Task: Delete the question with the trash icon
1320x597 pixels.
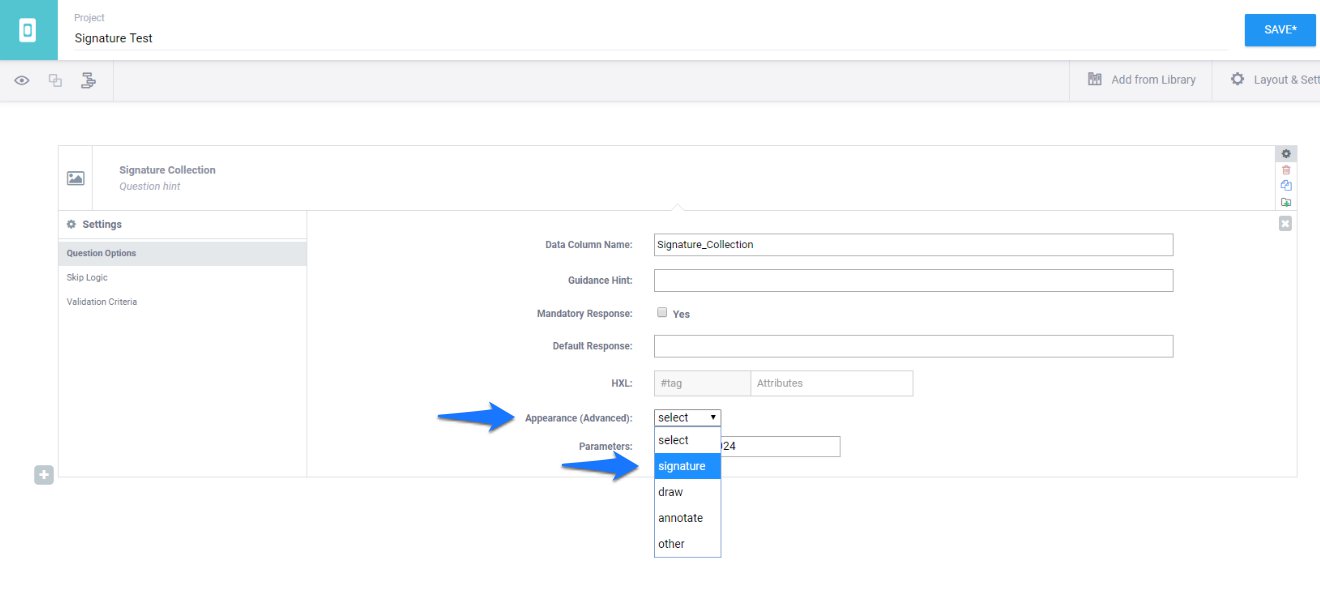Action: [x=1286, y=170]
